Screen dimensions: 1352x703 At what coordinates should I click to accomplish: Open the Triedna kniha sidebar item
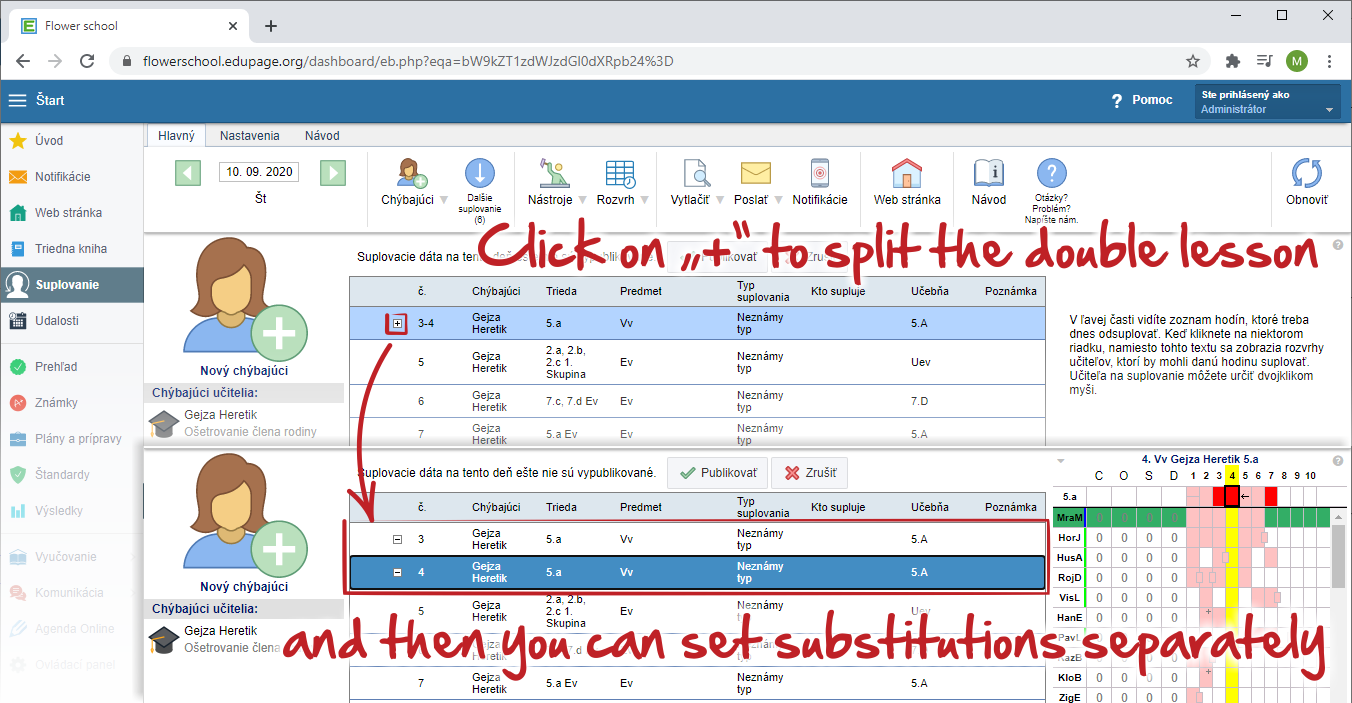pos(71,249)
